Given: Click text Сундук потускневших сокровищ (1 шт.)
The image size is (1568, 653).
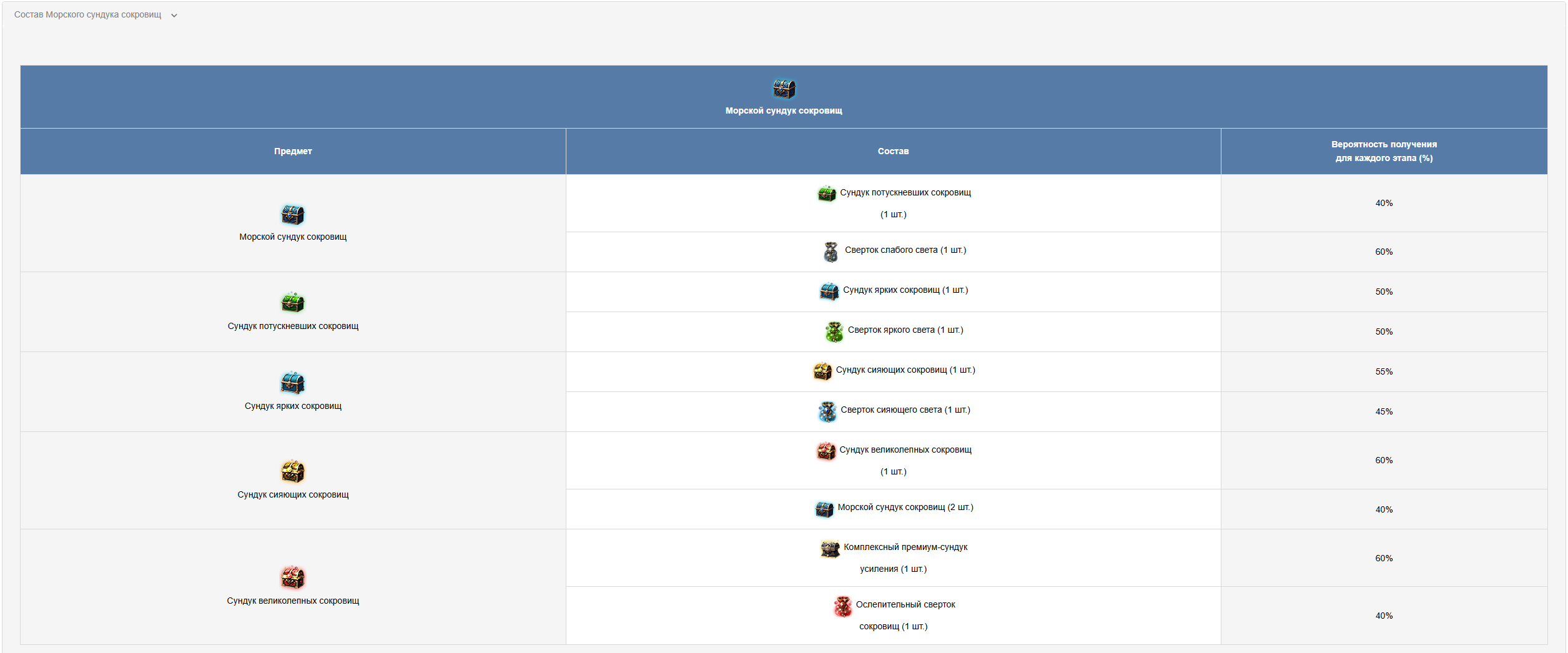Looking at the screenshot, I should pyautogui.click(x=905, y=204).
